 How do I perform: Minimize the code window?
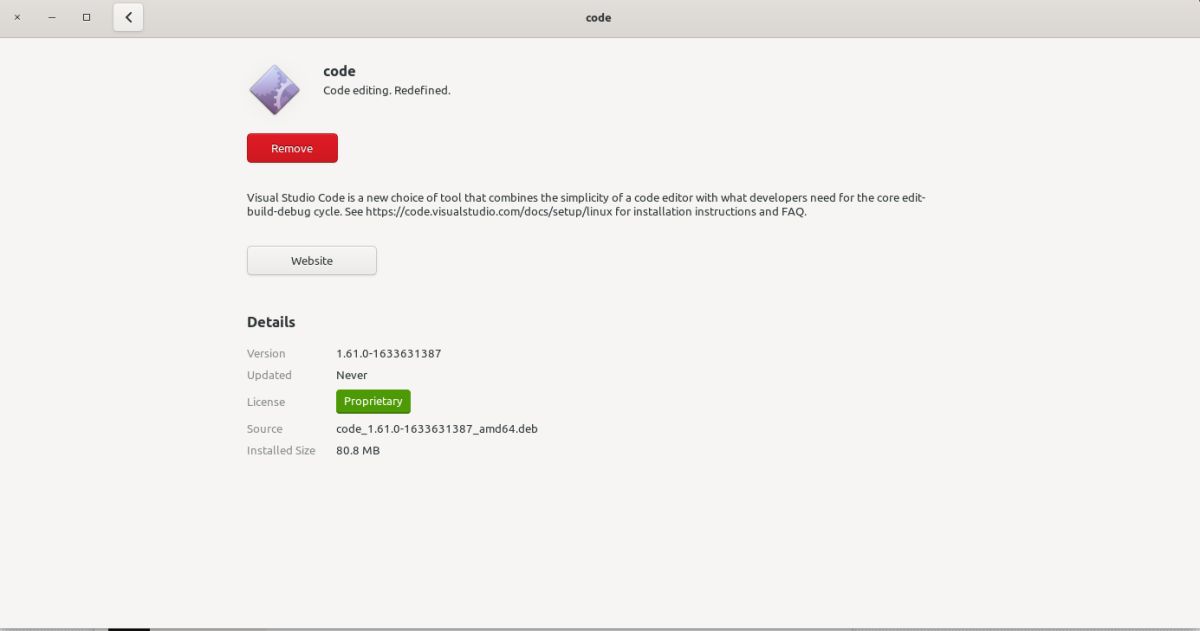(52, 17)
